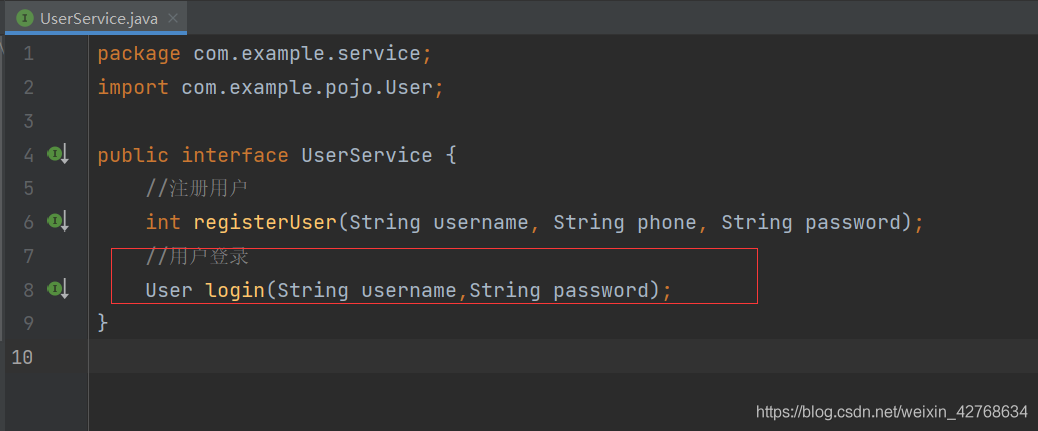1038x431 pixels.
Task: Click the phone parameter in registerUser
Action: click(x=667, y=222)
